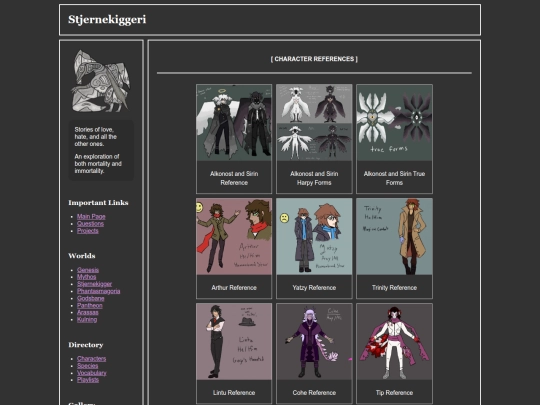Image resolution: width=540 pixels, height=405 pixels.
Task: Click the Directory sidebar heading
Action: [86, 345]
